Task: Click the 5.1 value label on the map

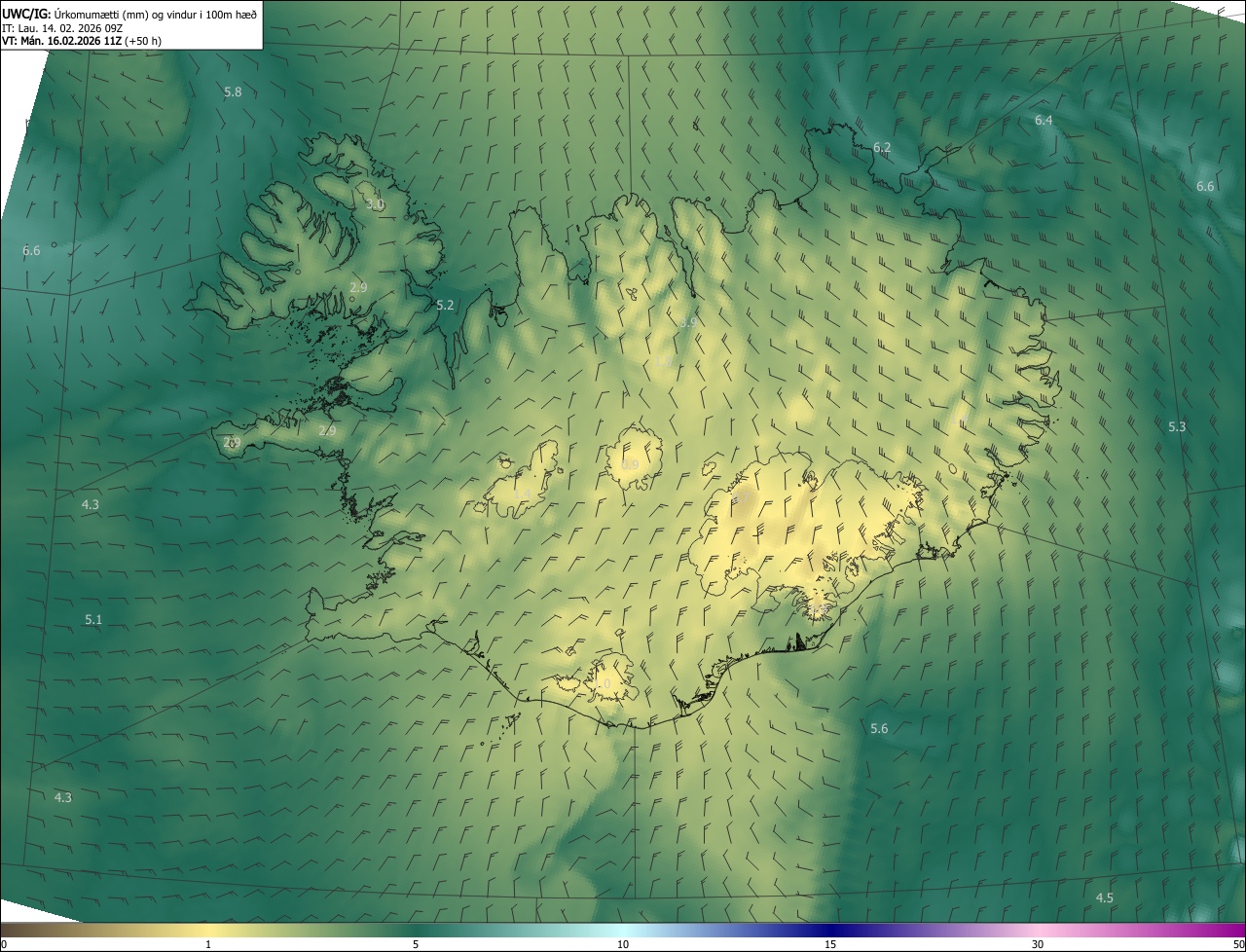Action: (x=93, y=619)
